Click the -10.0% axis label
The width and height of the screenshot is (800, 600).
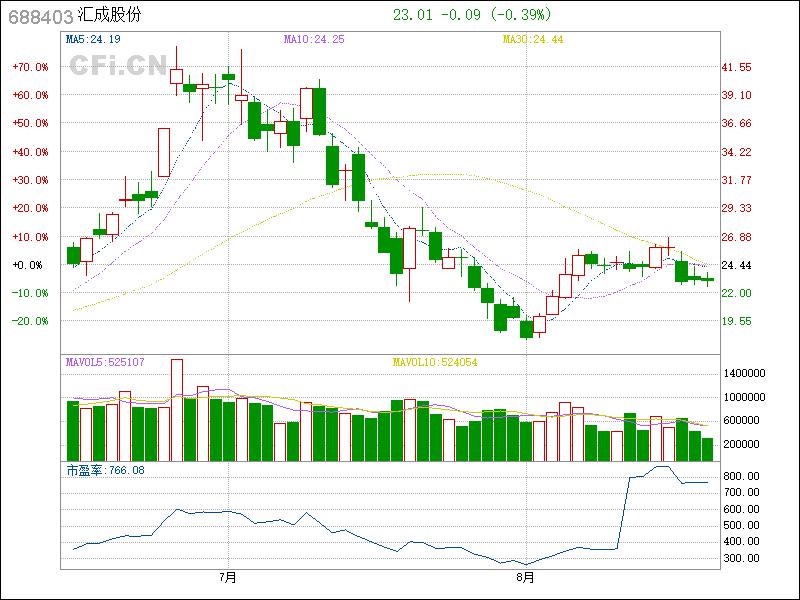pyautogui.click(x=31, y=293)
